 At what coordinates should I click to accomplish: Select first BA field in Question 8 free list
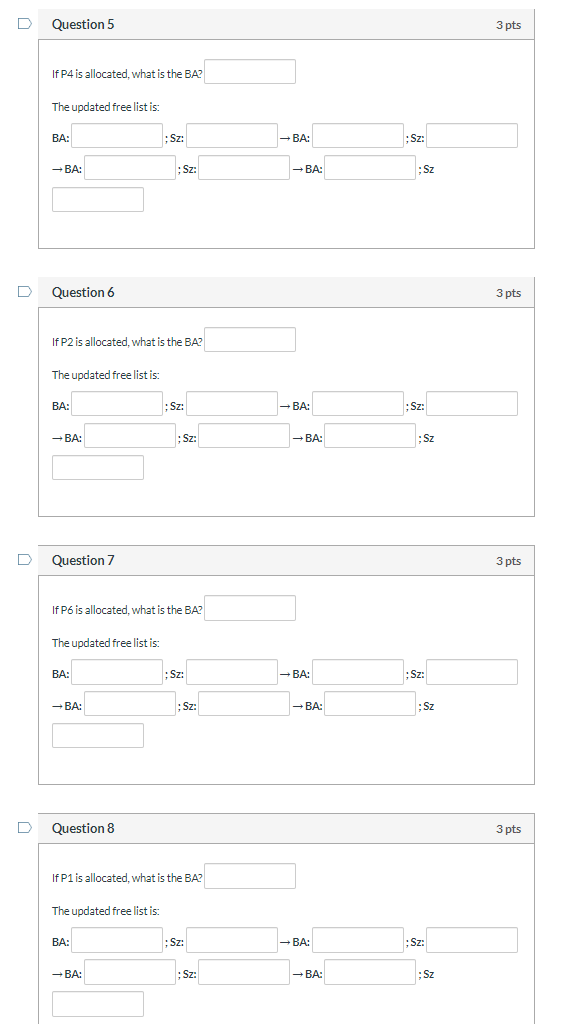(117, 940)
